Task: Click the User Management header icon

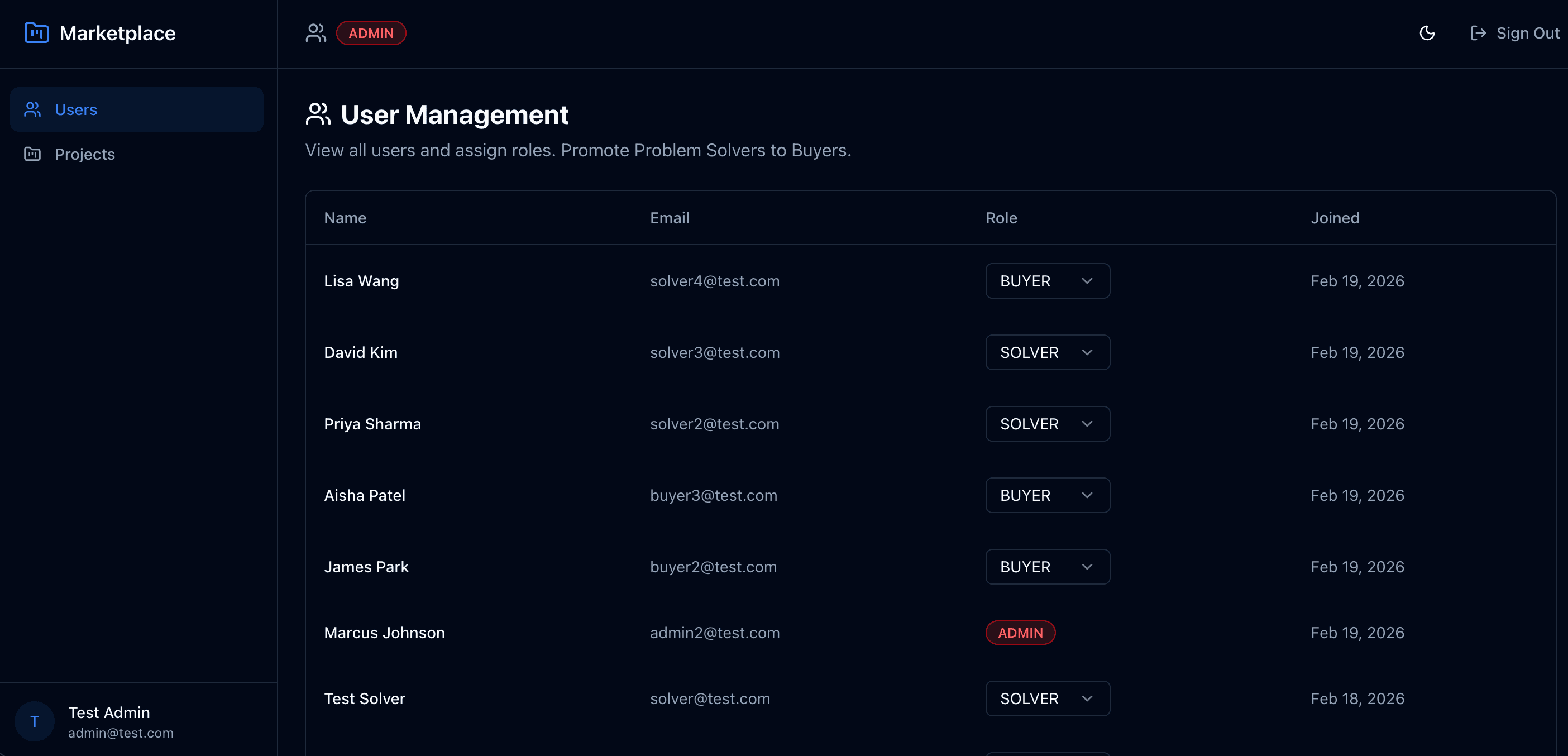Action: coord(317,114)
